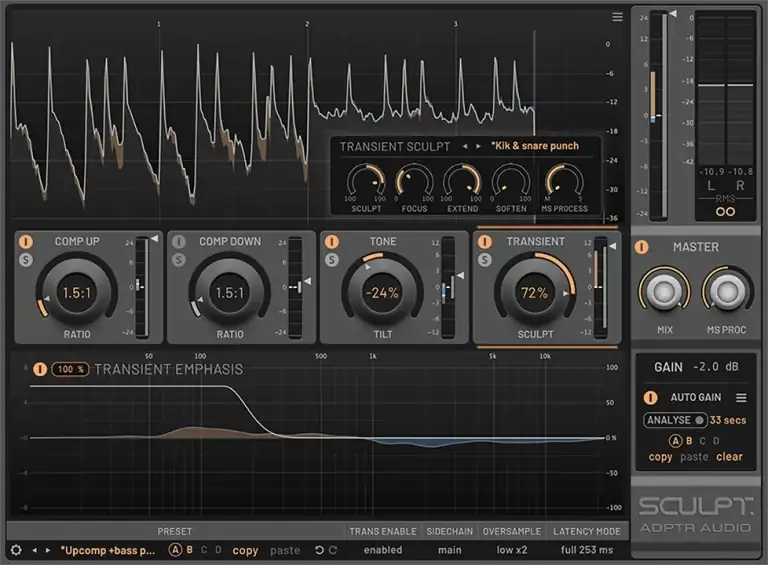Image resolution: width=768 pixels, height=565 pixels.
Task: Select Auto Gain slot B
Action: (689, 441)
